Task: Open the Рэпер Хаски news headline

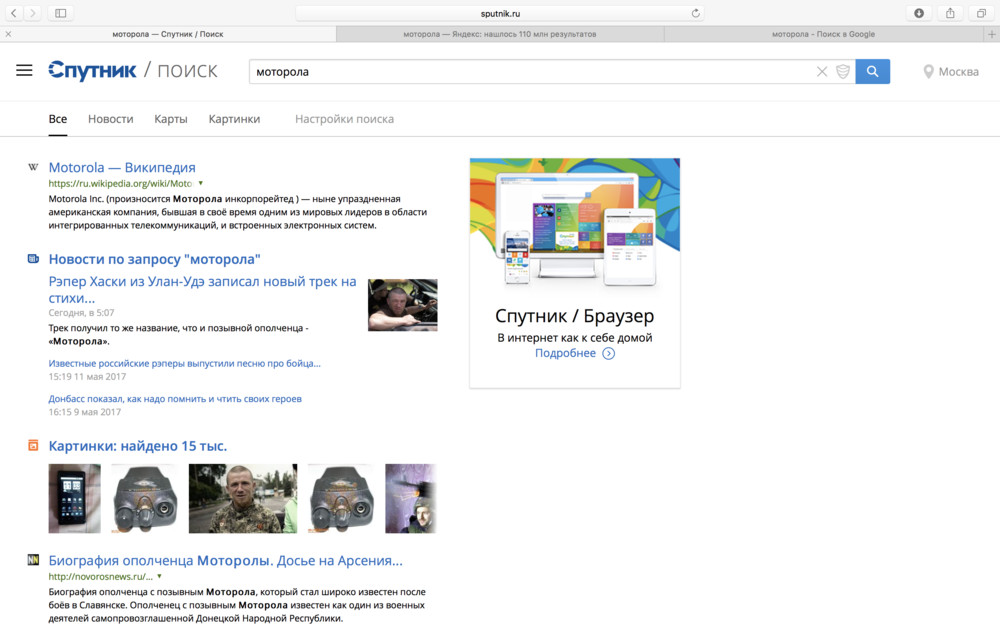Action: click(203, 290)
